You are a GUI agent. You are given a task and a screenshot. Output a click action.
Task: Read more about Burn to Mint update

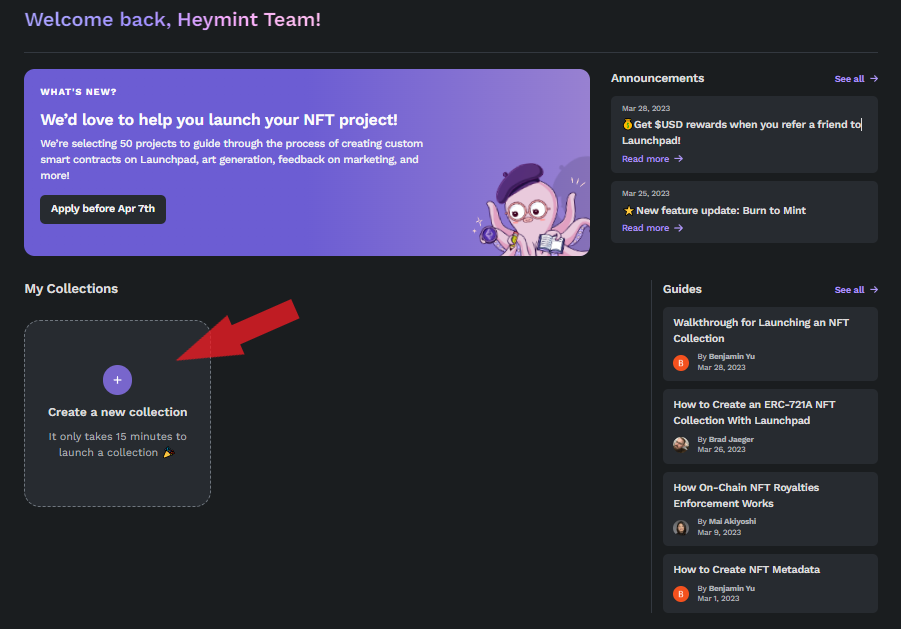click(652, 228)
